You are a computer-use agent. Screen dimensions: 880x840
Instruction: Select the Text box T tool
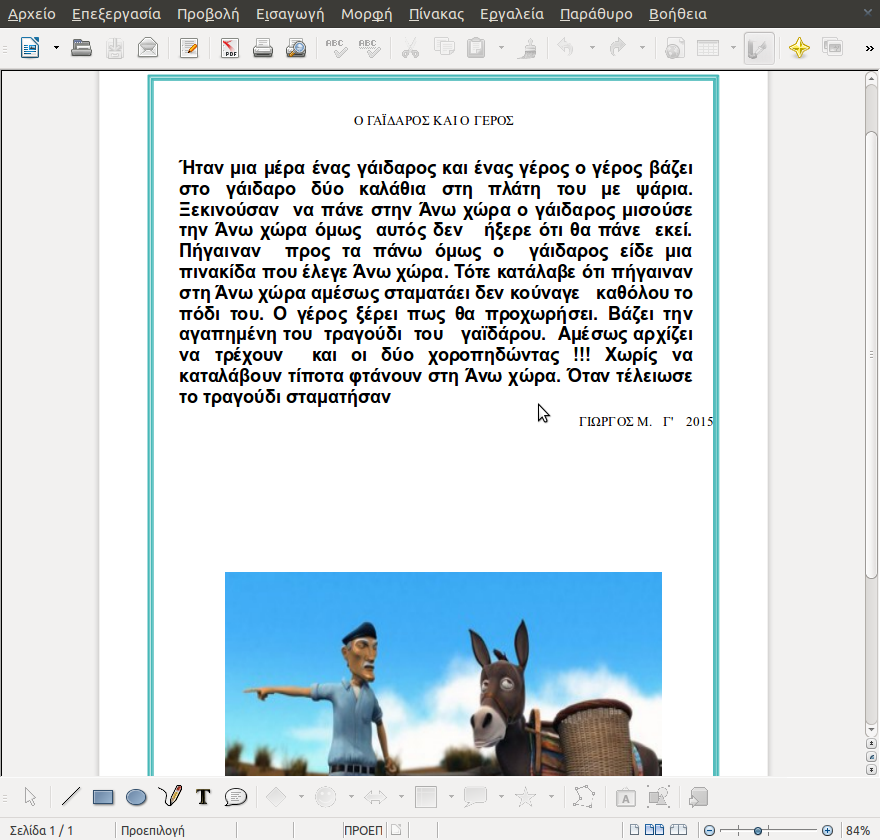click(203, 797)
